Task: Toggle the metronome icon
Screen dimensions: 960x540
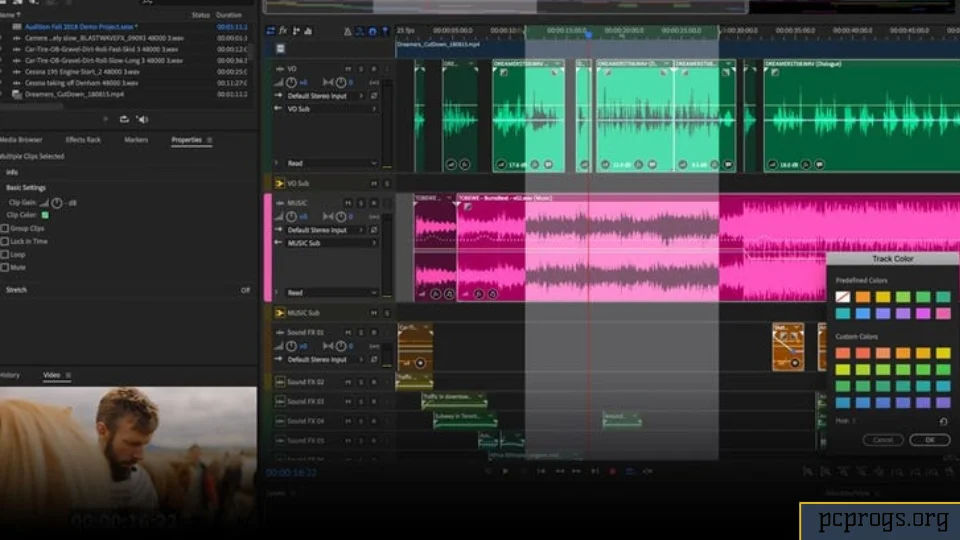Action: coord(347,31)
